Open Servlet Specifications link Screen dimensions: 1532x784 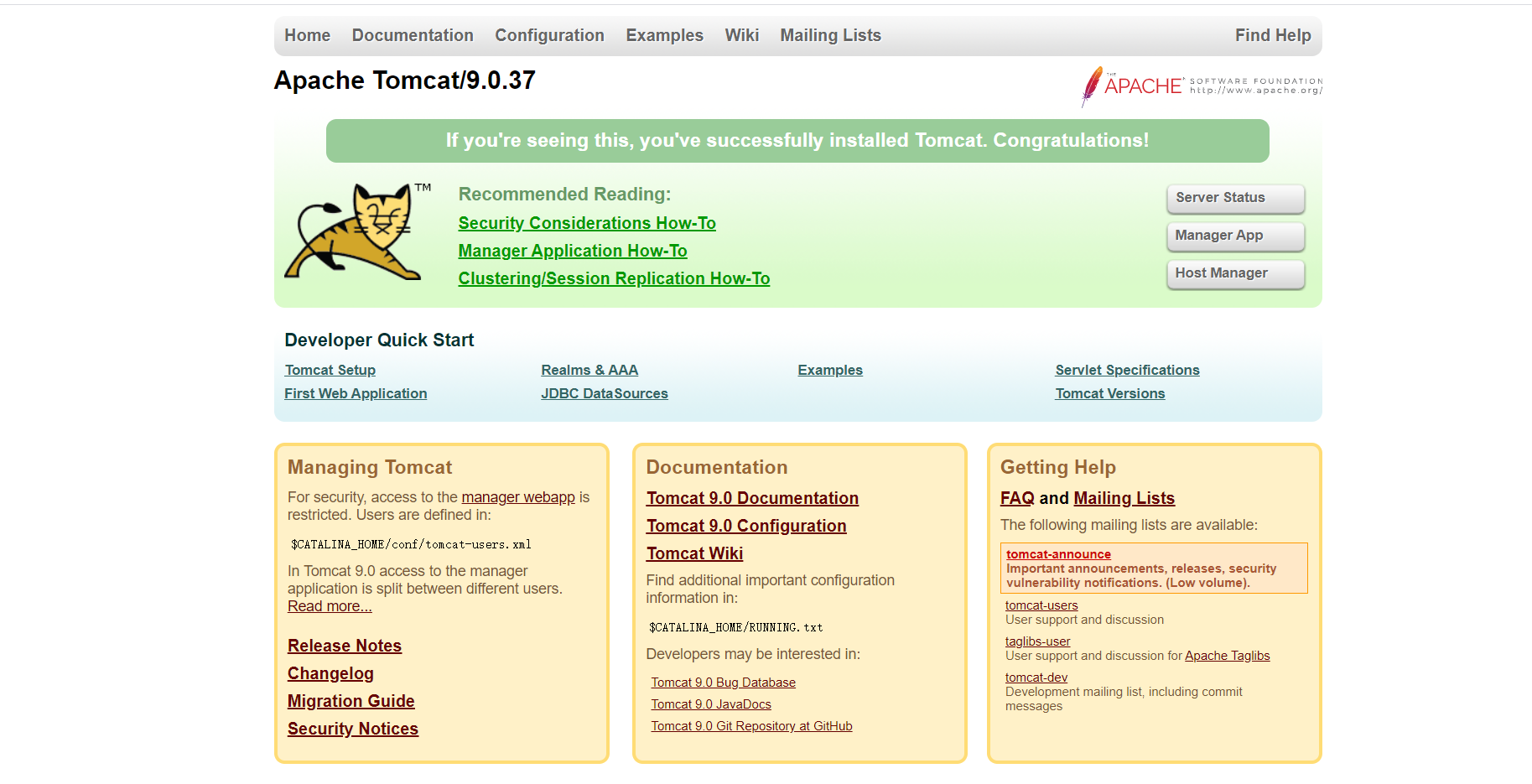tap(1127, 370)
